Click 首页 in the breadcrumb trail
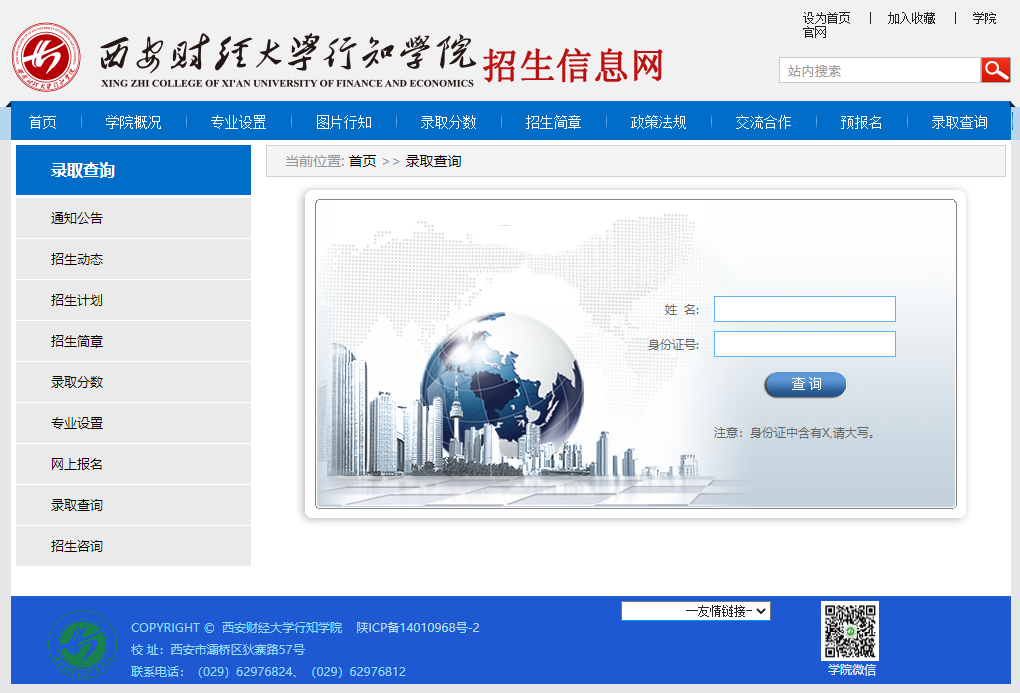Image resolution: width=1020 pixels, height=693 pixels. [x=362, y=161]
